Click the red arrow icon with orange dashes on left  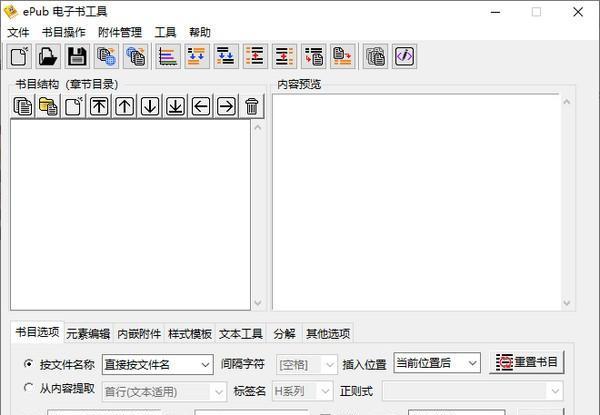(x=255, y=56)
